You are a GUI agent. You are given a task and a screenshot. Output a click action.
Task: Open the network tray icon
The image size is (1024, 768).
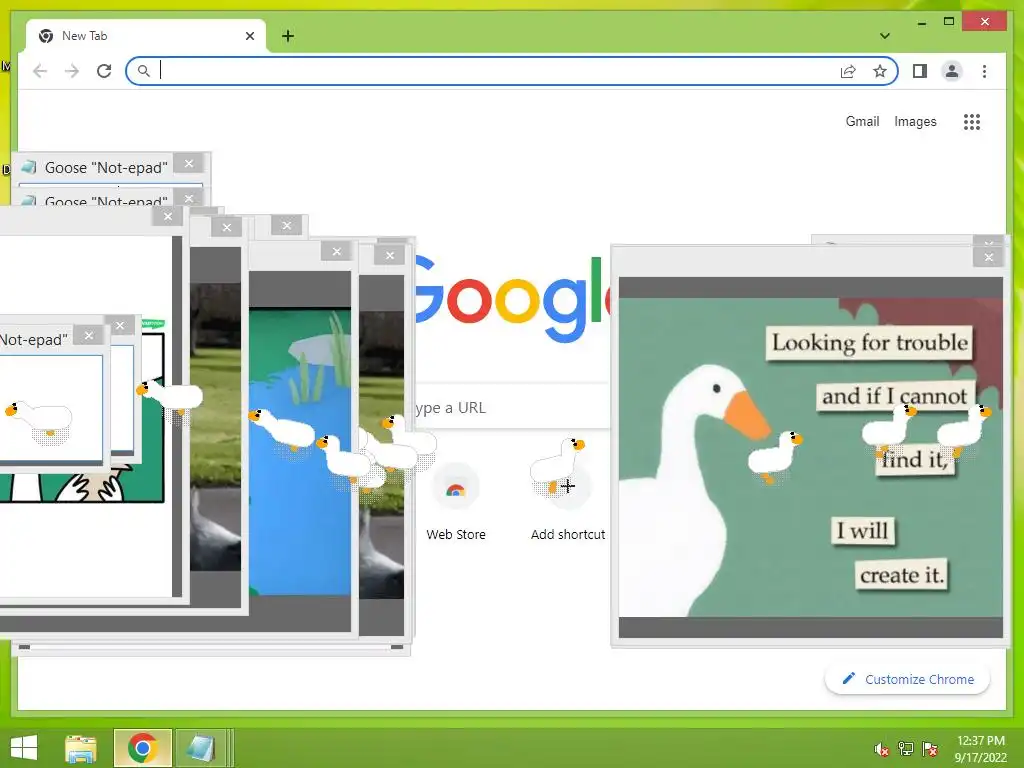tap(906, 749)
